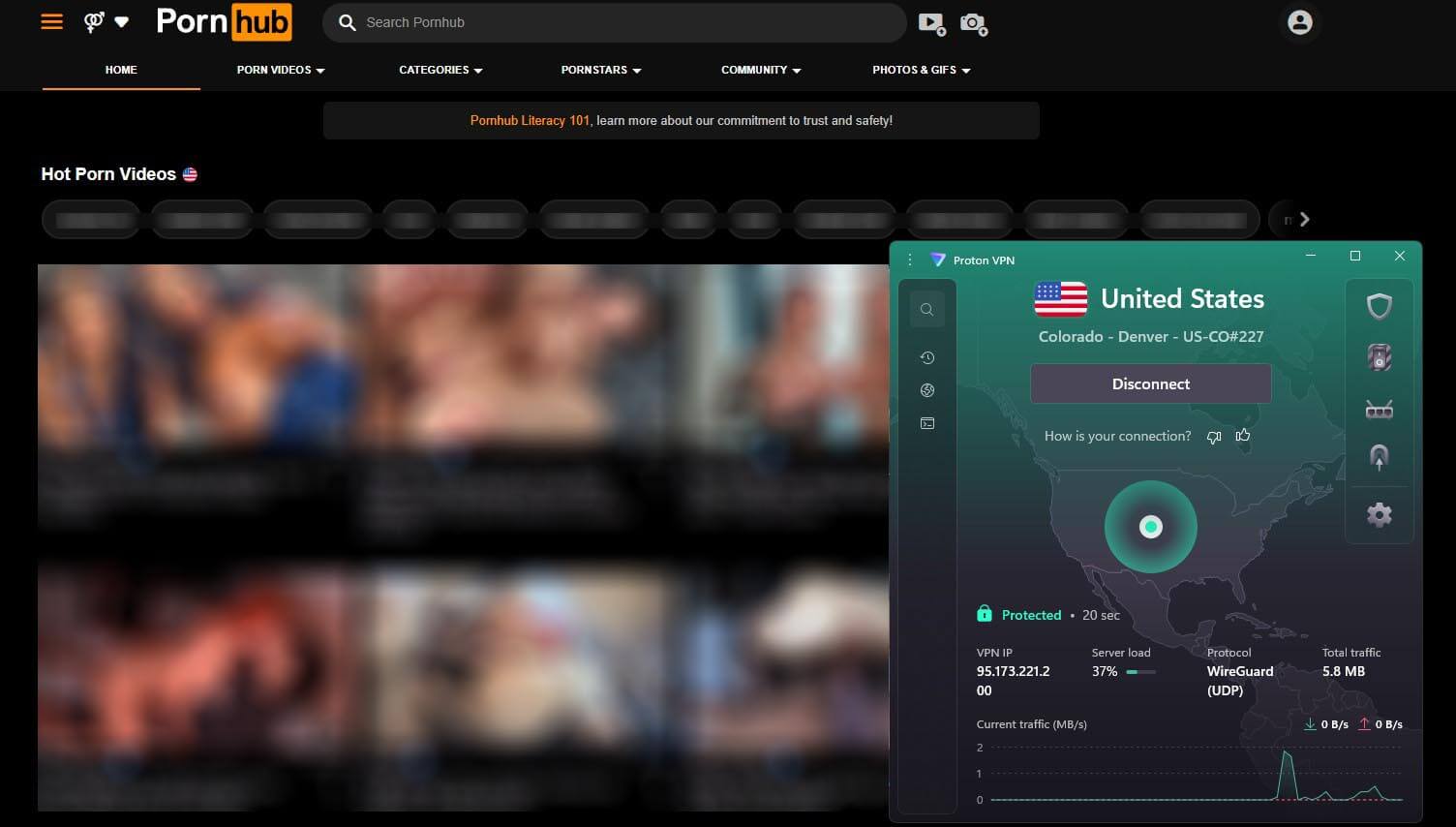Click the 37% server load bar
Image resolution: width=1456 pixels, height=827 pixels.
coord(1140,672)
